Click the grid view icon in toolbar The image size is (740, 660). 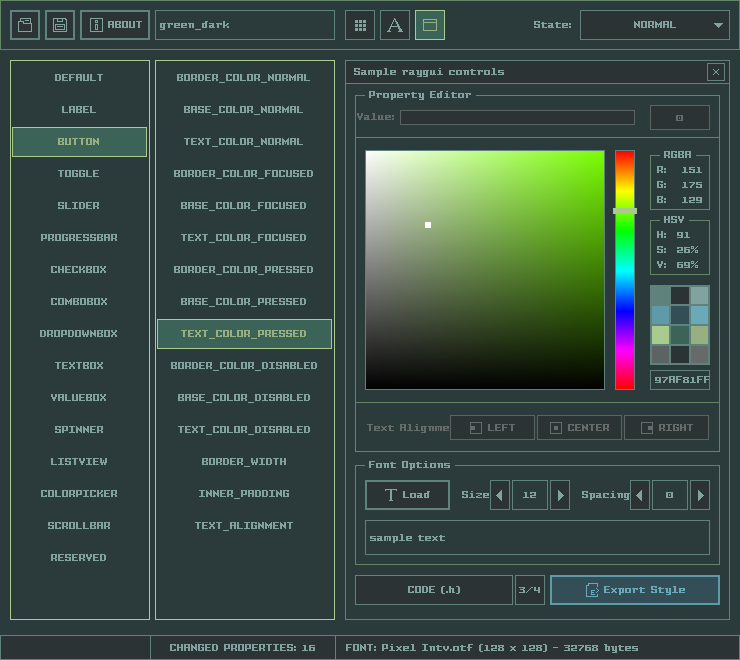[360, 25]
